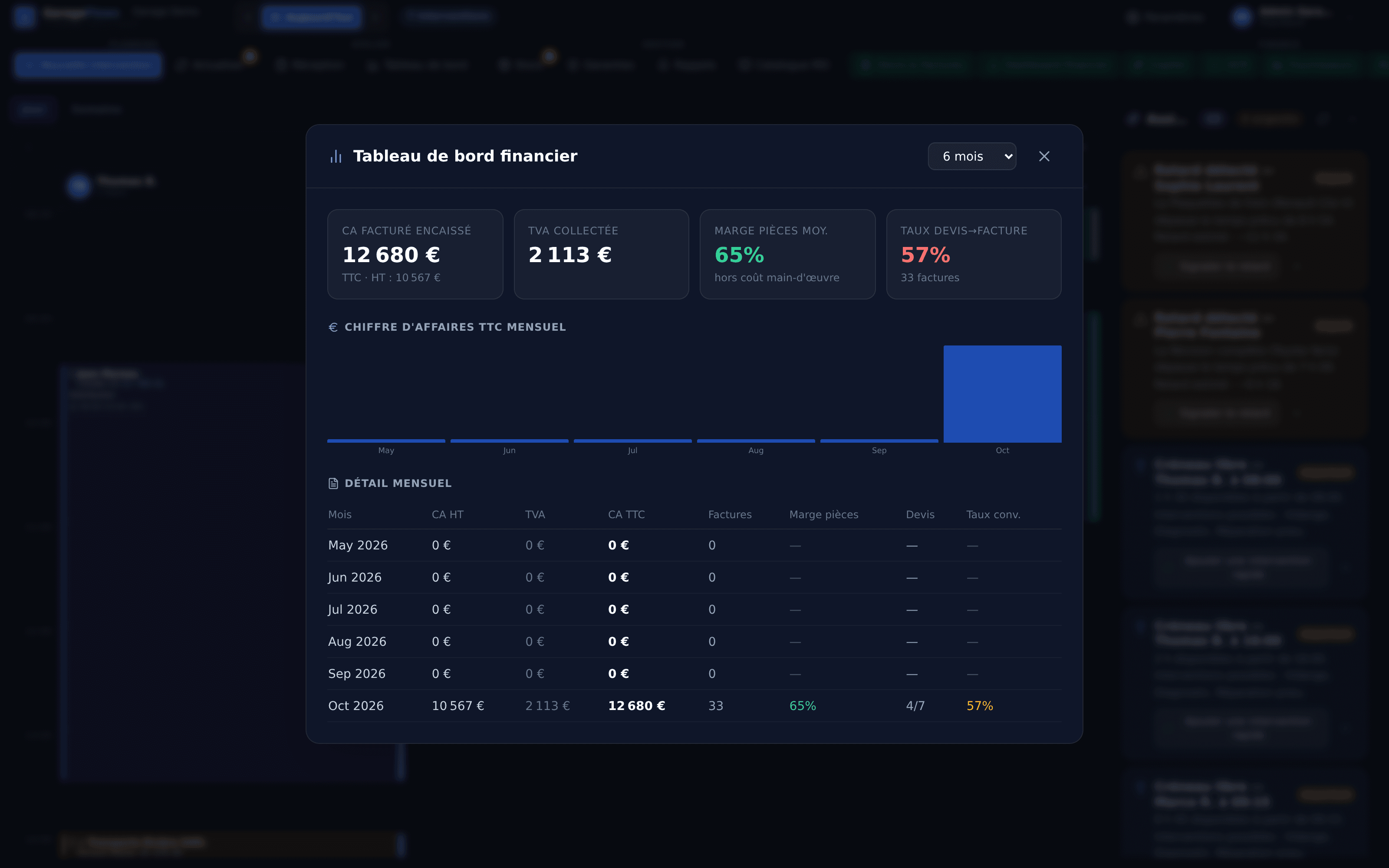Click the "Mois" column header
1389x868 pixels.
click(340, 515)
